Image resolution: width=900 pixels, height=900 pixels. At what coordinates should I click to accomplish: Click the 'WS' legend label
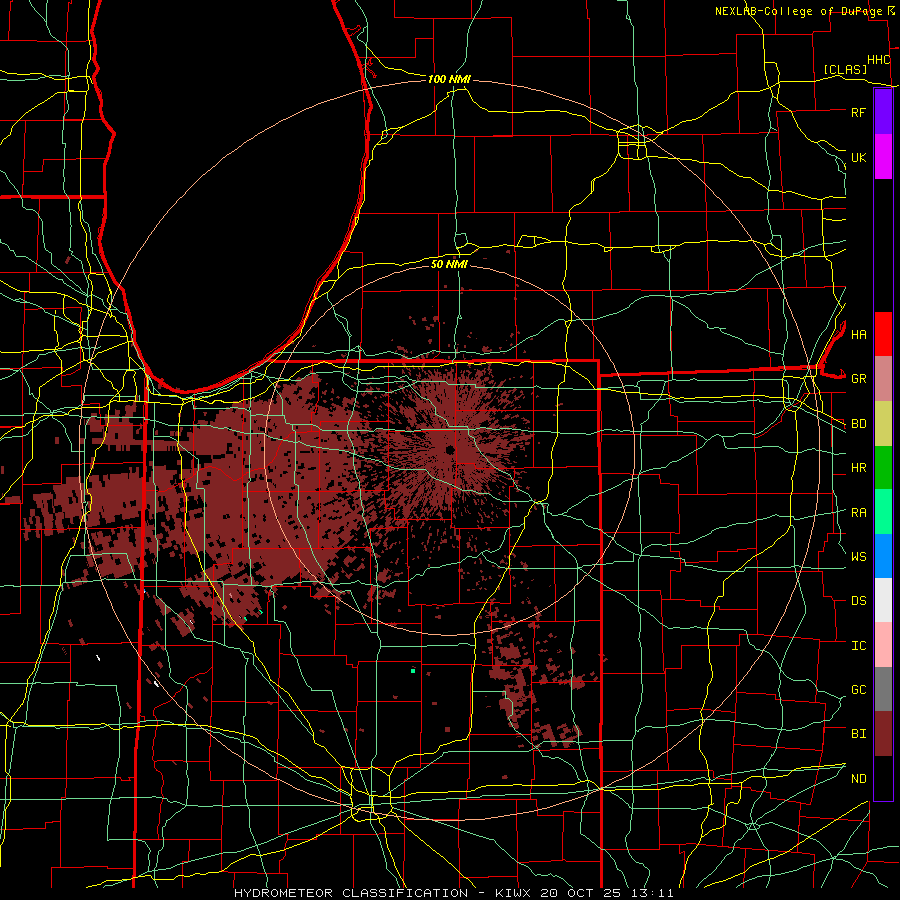[x=858, y=557]
